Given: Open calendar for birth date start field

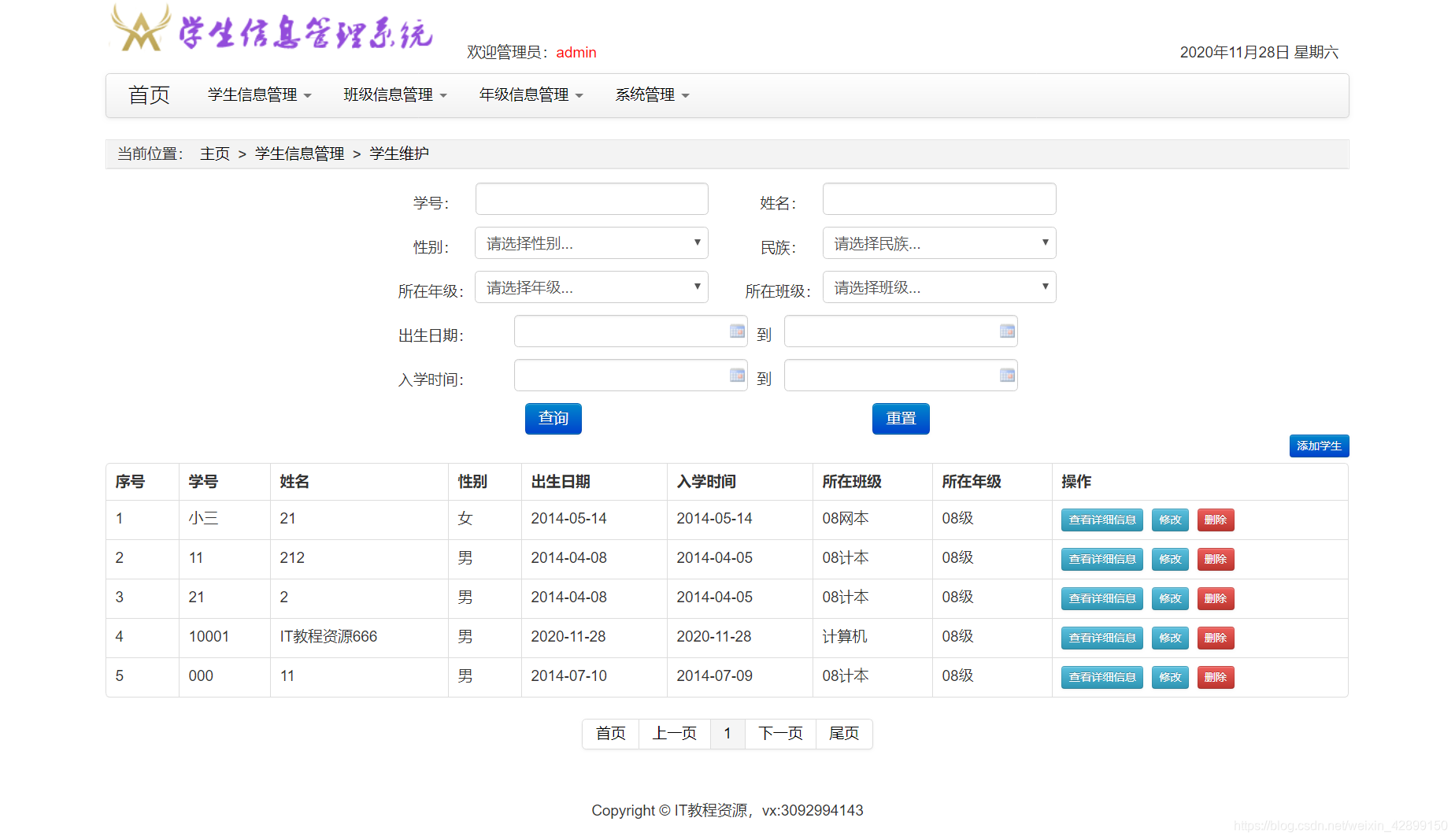Looking at the screenshot, I should pos(737,331).
